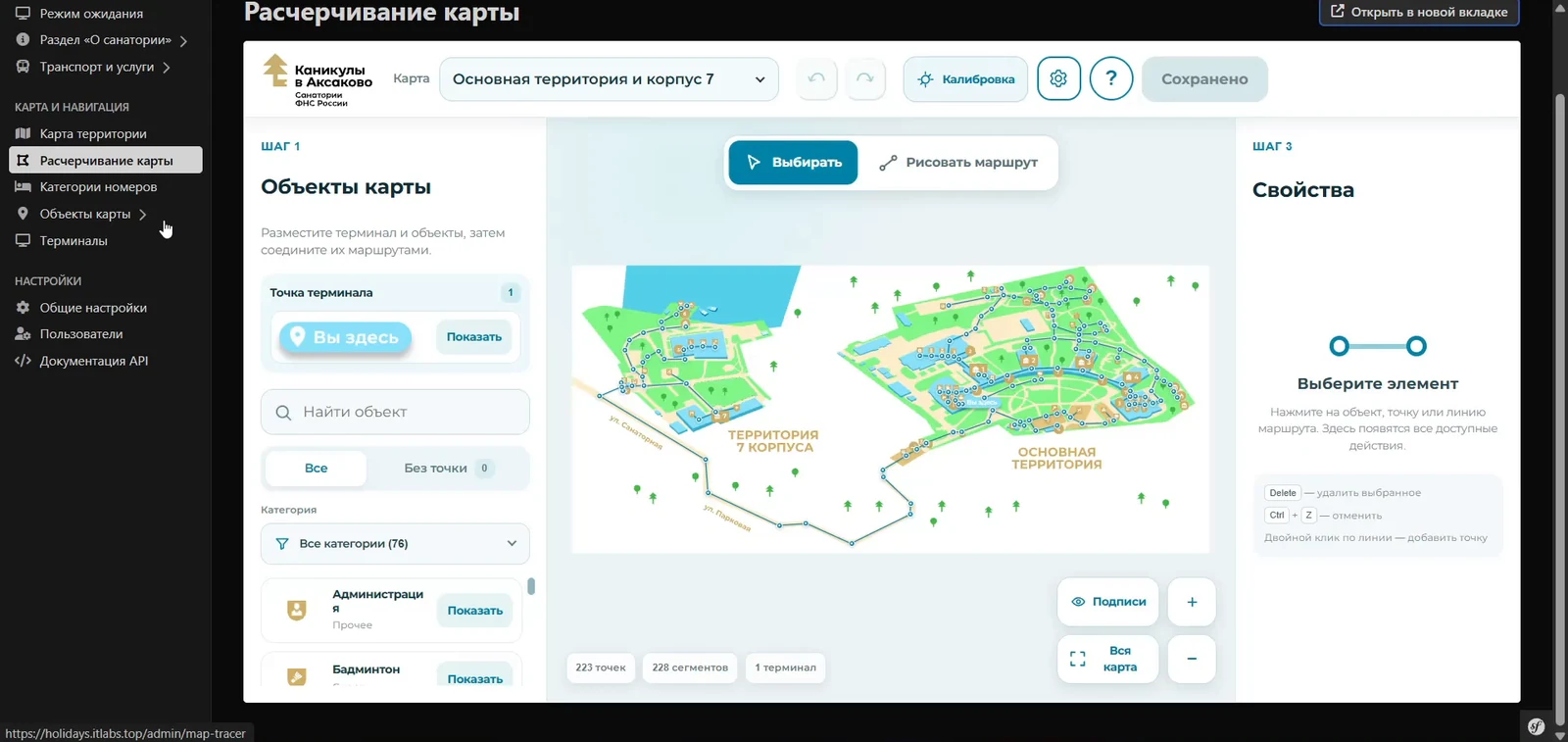Expand Транспорт и услуги submenu

pyautogui.click(x=167, y=68)
